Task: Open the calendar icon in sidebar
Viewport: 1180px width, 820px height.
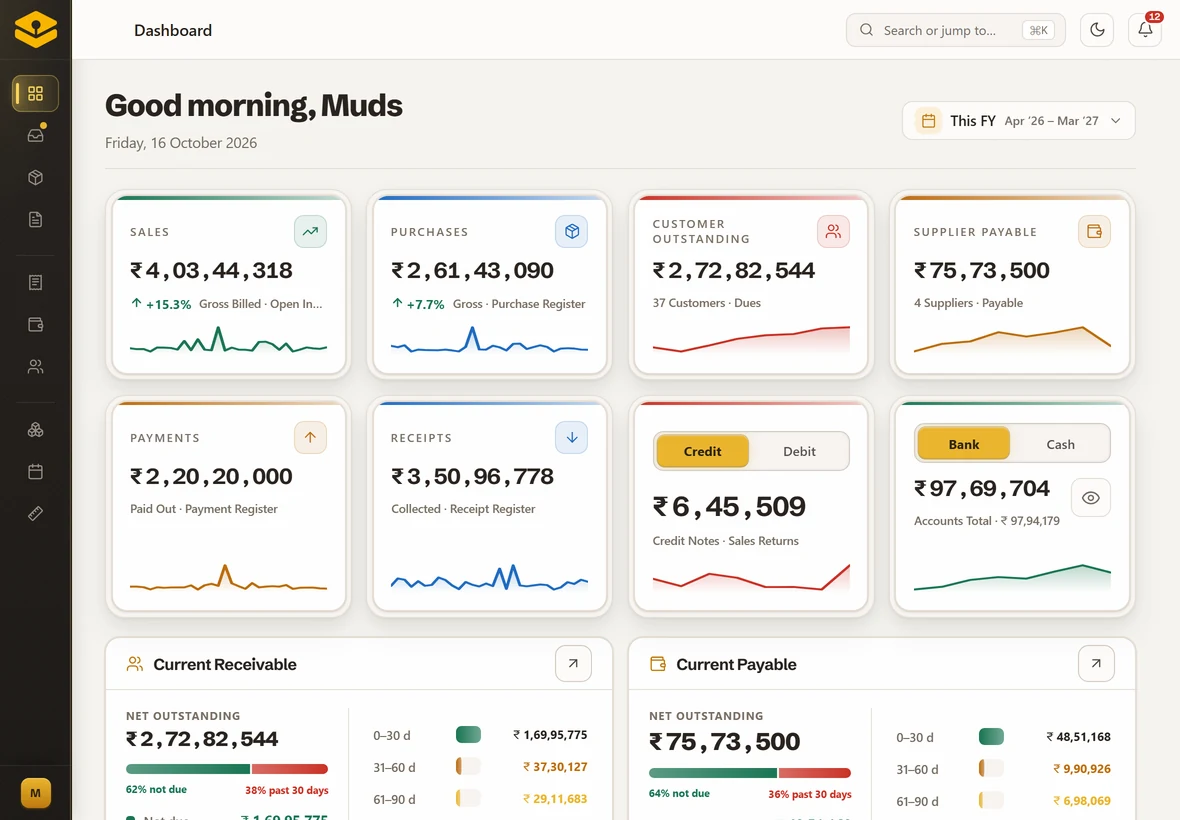Action: tap(35, 472)
